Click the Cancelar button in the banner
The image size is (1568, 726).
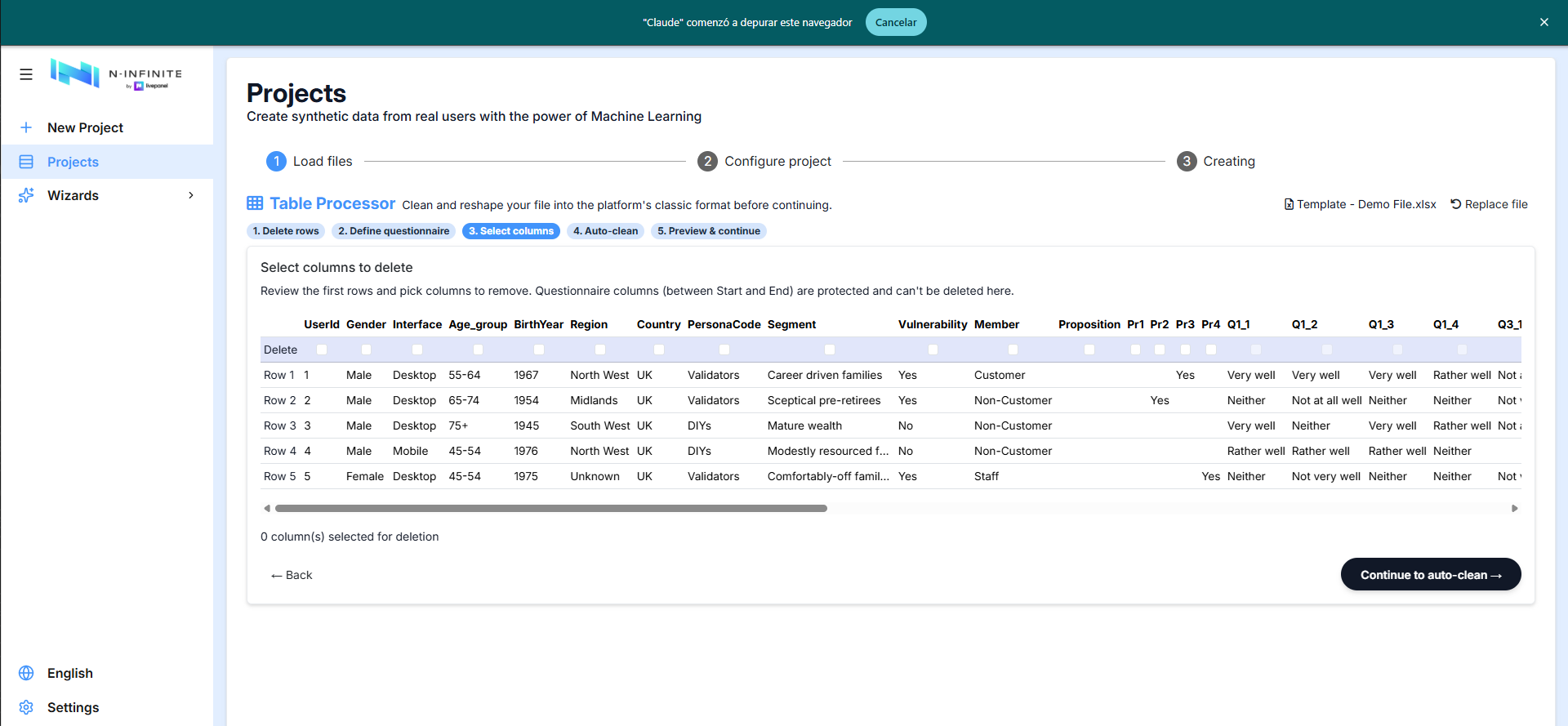(896, 22)
